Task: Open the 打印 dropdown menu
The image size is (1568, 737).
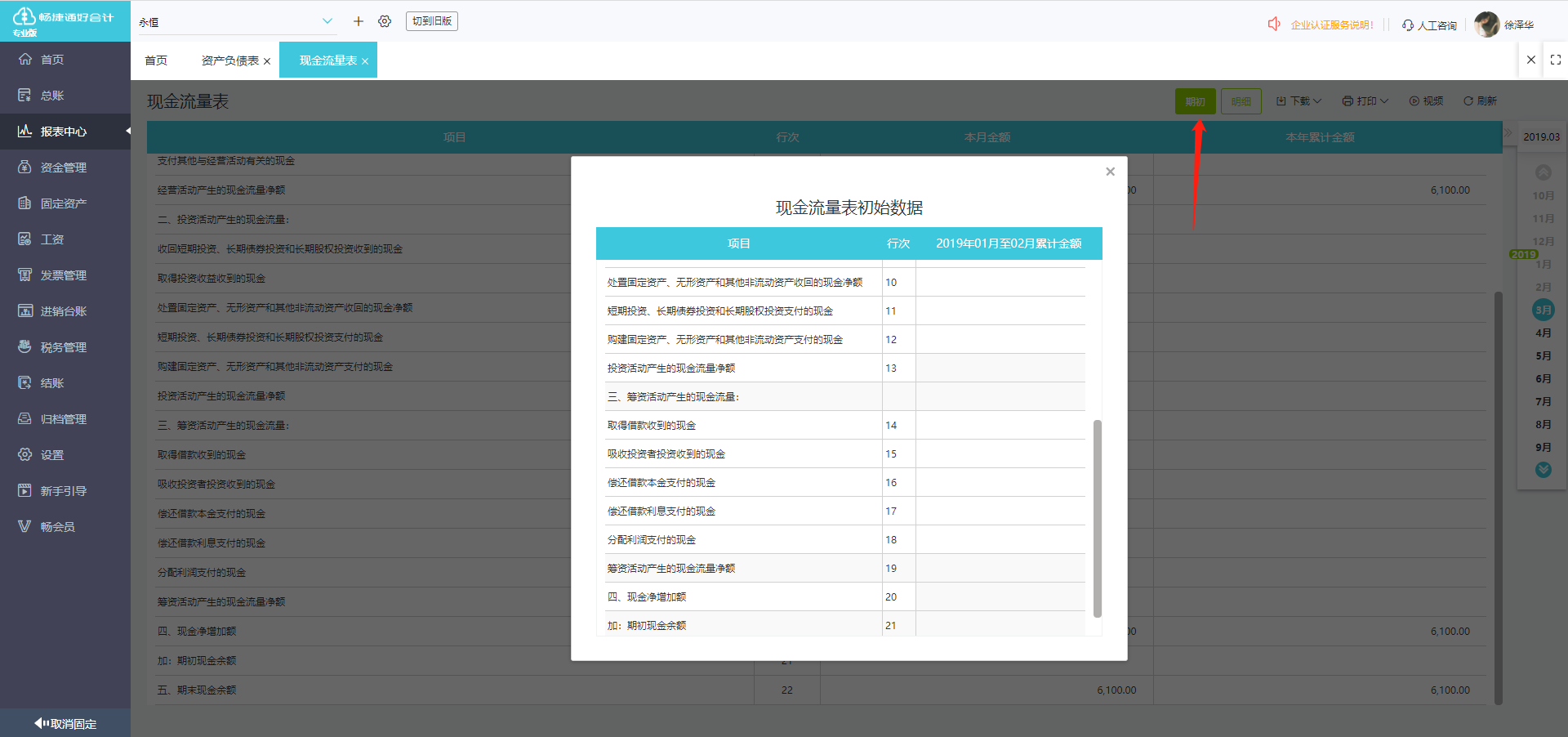Action: 1365,101
